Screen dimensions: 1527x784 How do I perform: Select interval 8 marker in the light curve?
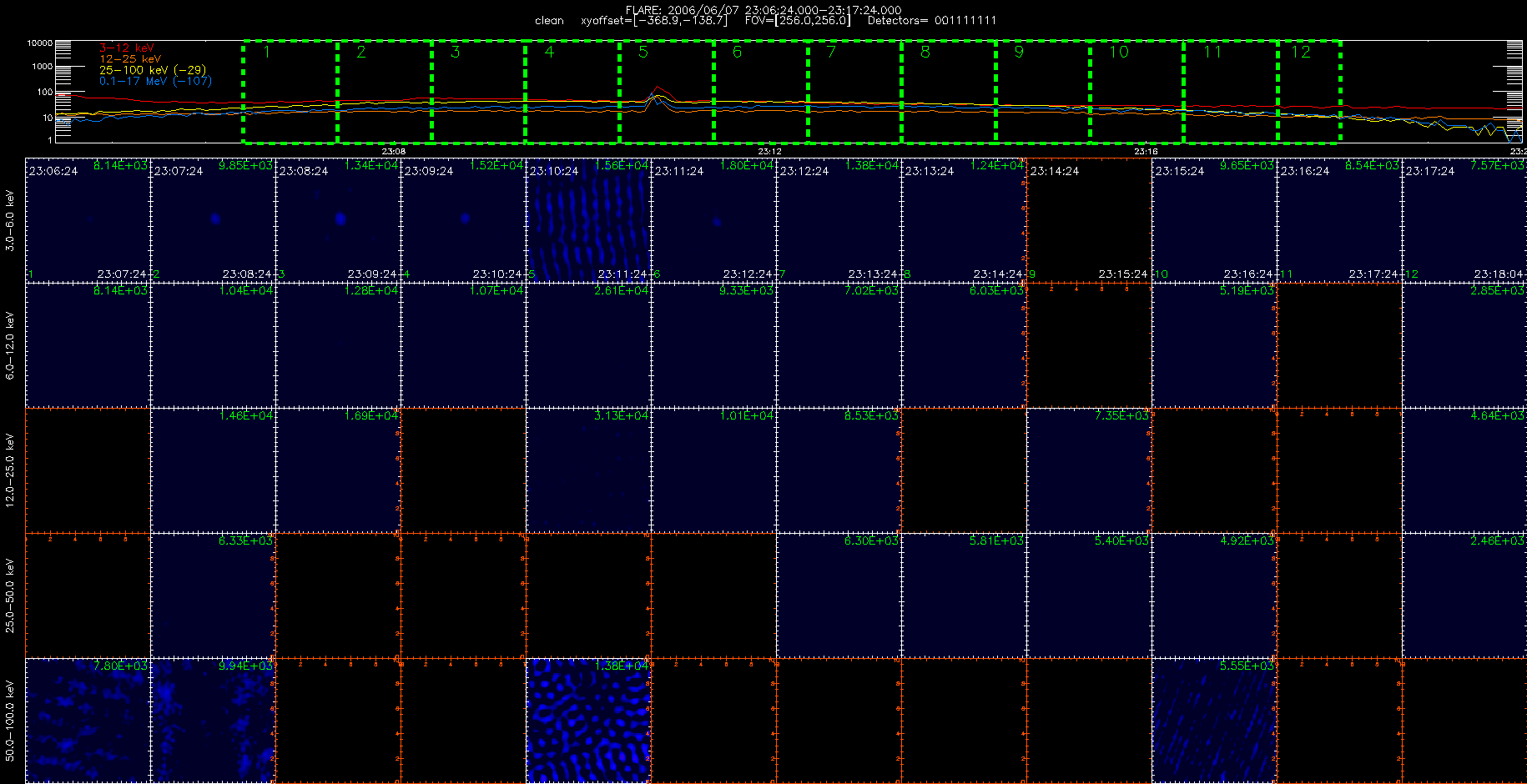pyautogui.click(x=925, y=53)
